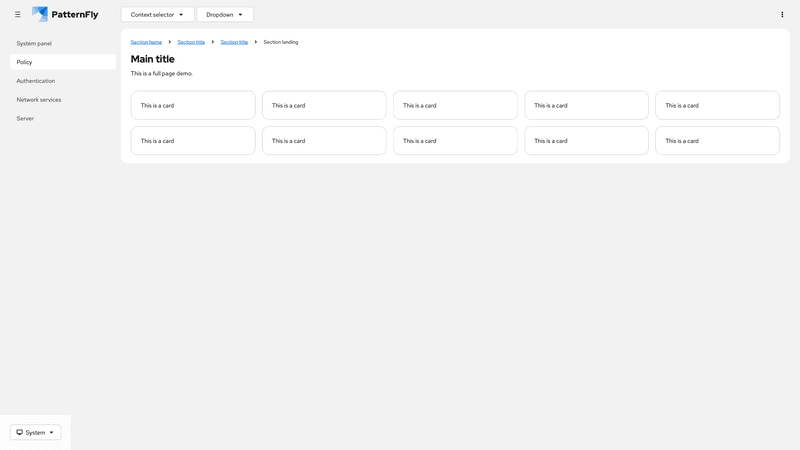The width and height of the screenshot is (800, 450).
Task: Open the System theme selector
Action: (x=35, y=432)
